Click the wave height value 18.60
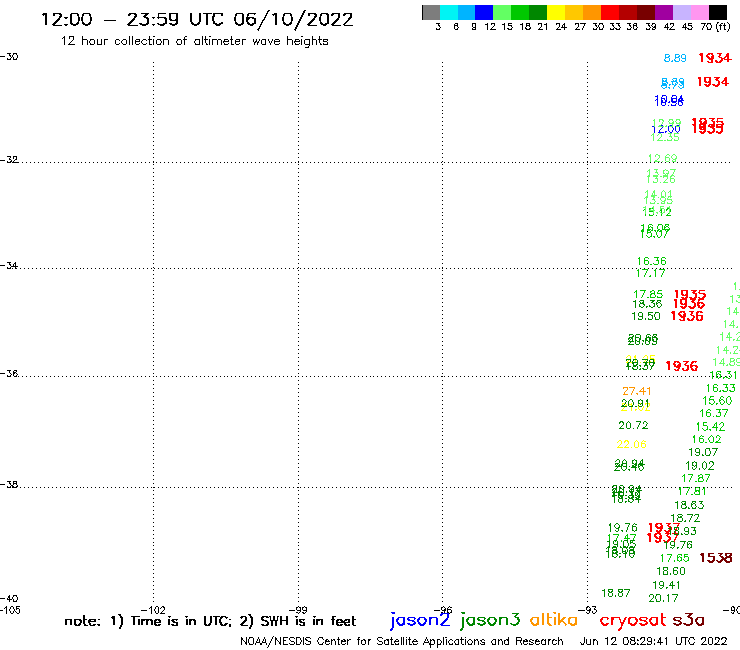740x650 pixels. click(x=671, y=571)
